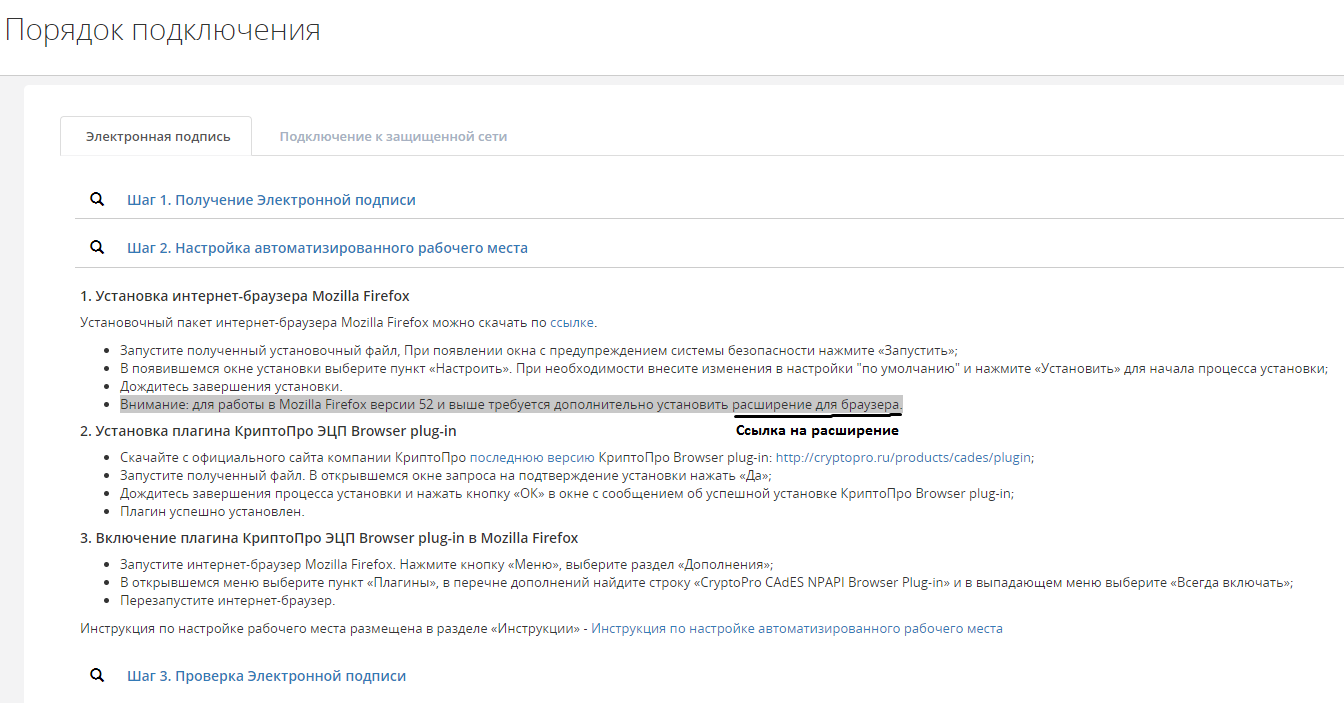Click heading '2. Установка плагина КриптоПро ЭЦП'

coord(268,431)
